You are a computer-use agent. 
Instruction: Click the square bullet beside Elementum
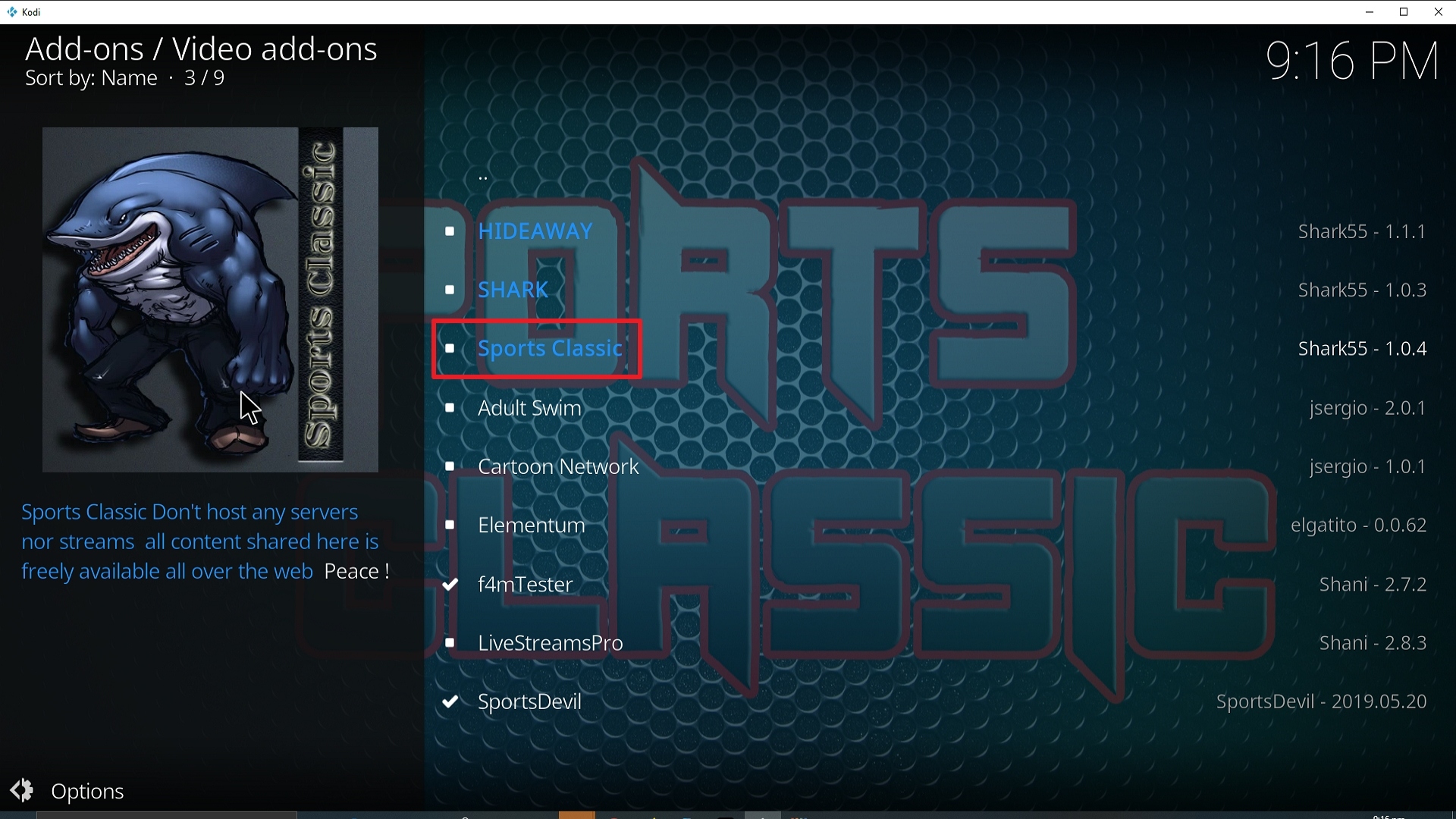[450, 525]
